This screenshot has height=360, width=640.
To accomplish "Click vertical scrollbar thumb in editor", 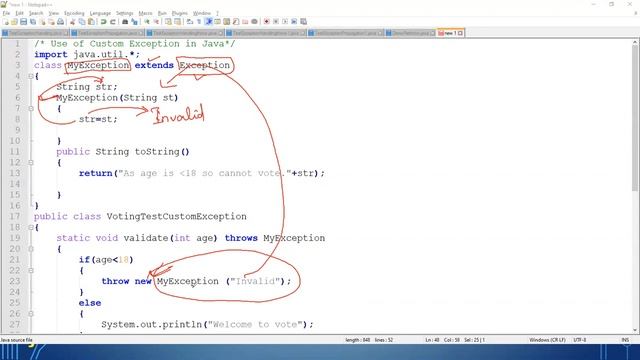I will [635, 118].
